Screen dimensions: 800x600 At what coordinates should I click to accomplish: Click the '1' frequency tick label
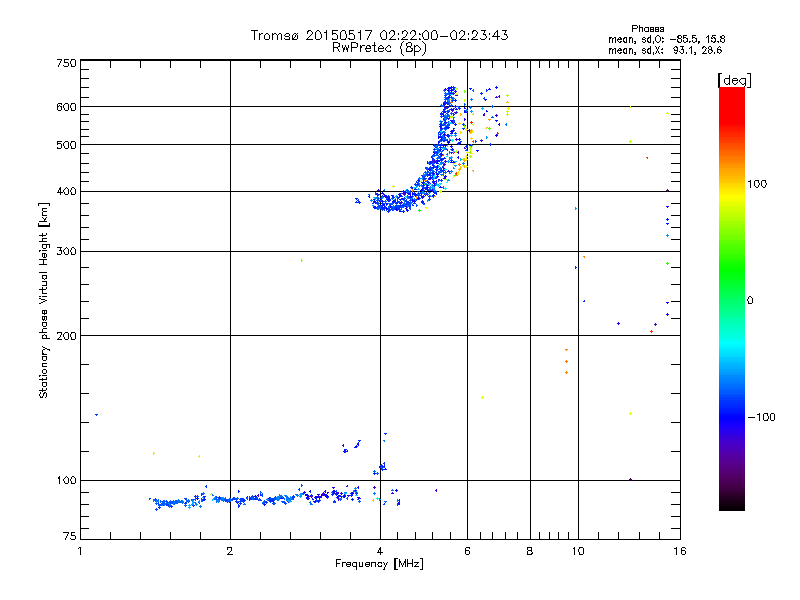point(80,551)
